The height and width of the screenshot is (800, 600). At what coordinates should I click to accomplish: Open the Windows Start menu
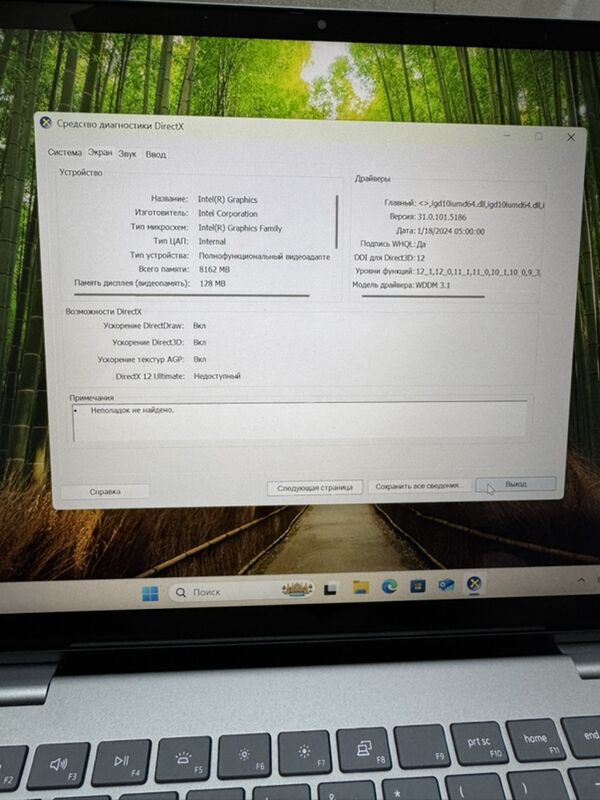(x=150, y=594)
